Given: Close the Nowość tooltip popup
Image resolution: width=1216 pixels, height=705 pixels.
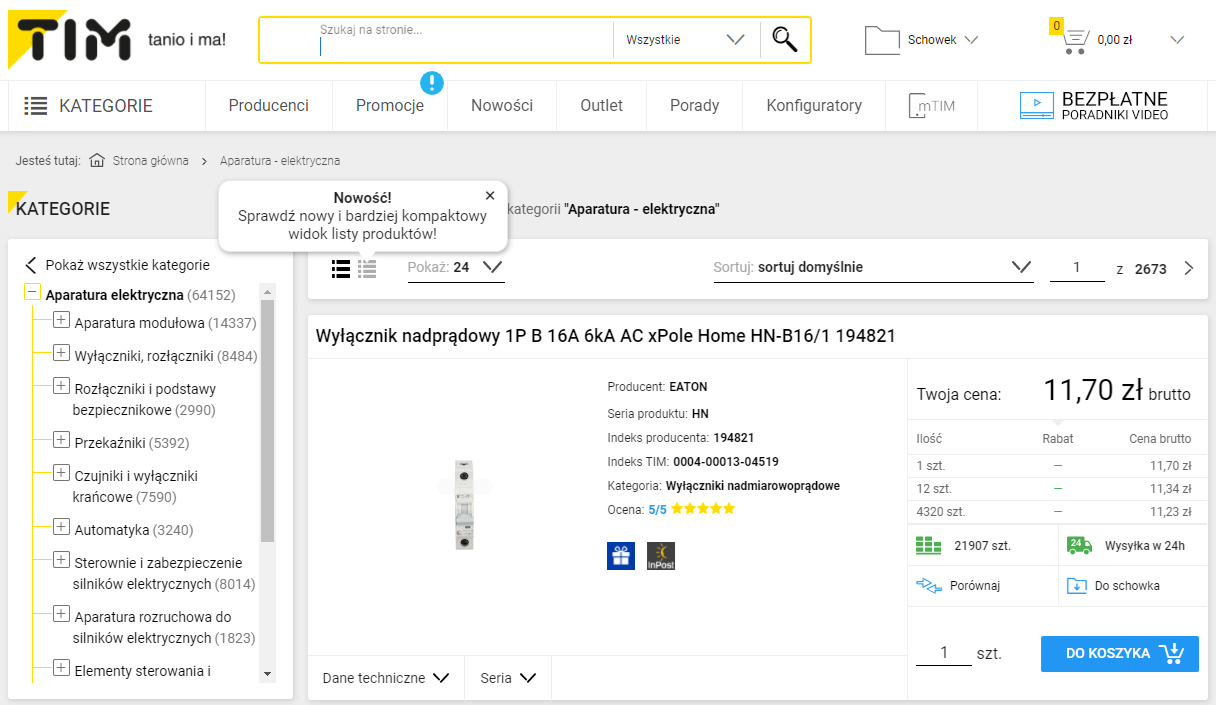Looking at the screenshot, I should [490, 196].
